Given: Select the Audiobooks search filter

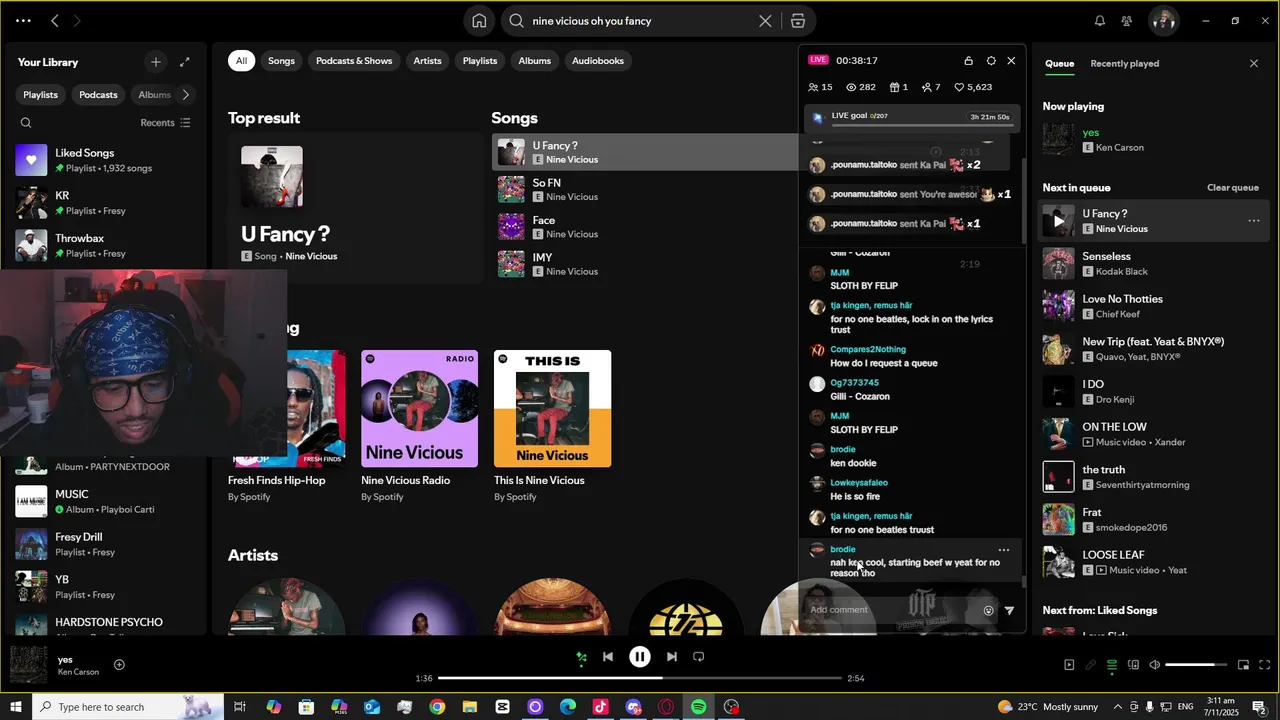Looking at the screenshot, I should pos(598,61).
